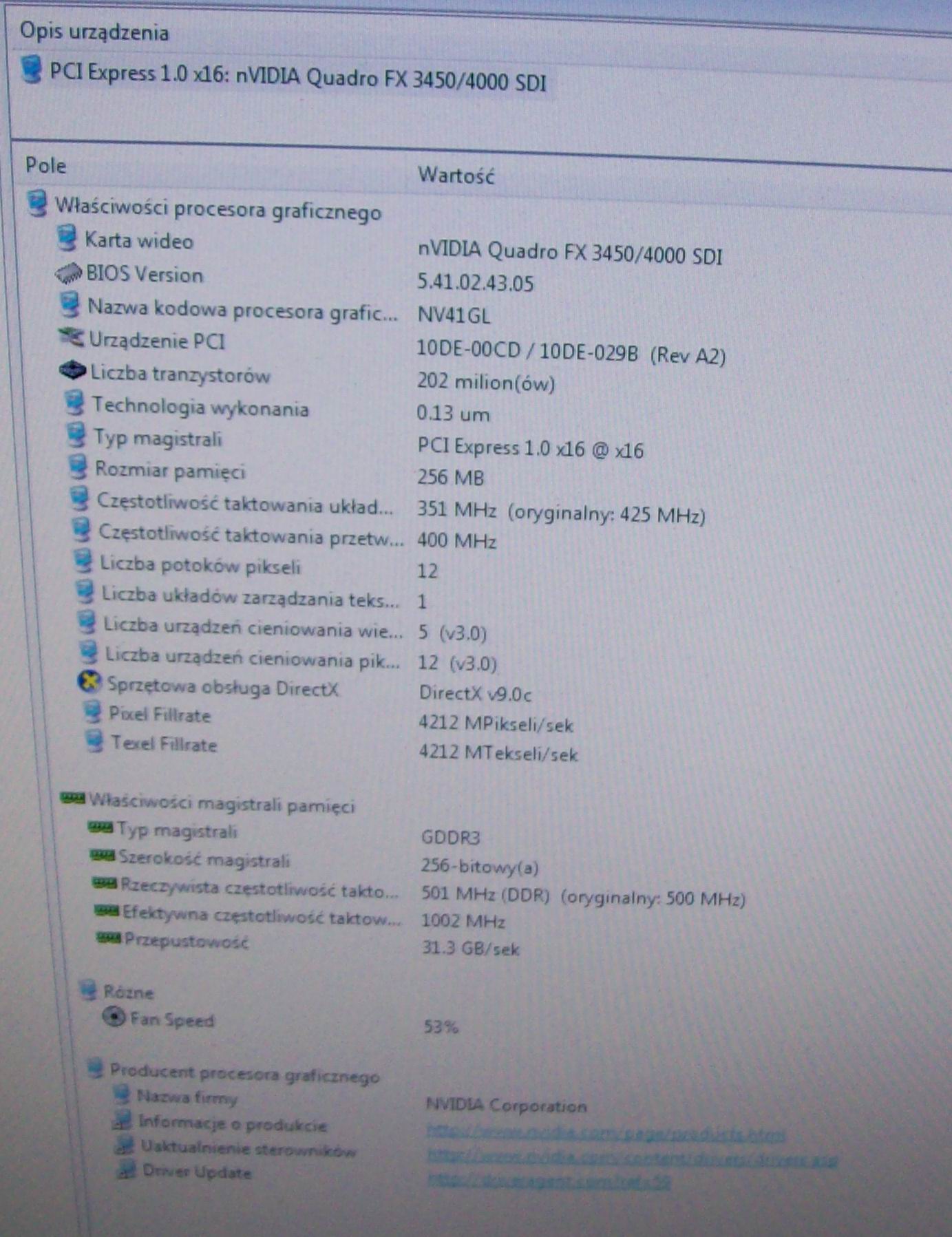Click the DirectX icon by Sprzętowa obsługa DirectX
The image size is (952, 1237).
point(89,683)
